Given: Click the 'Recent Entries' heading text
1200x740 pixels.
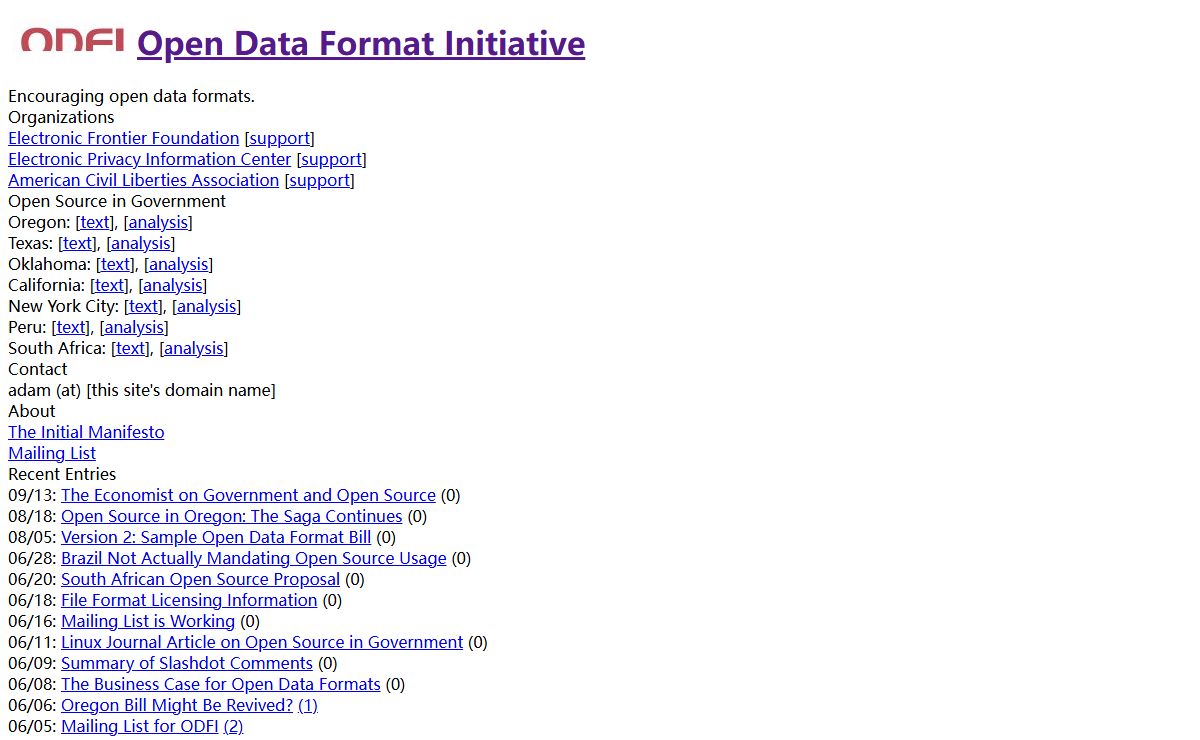Looking at the screenshot, I should 62,474.
